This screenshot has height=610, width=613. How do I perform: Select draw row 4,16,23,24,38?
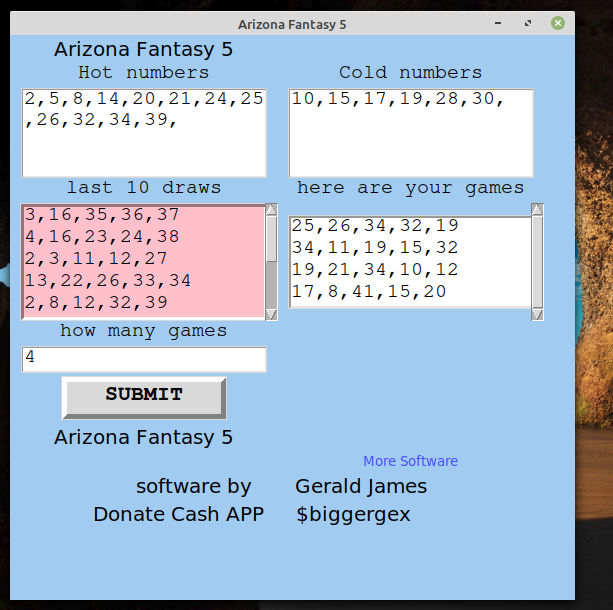pyautogui.click(x=102, y=237)
